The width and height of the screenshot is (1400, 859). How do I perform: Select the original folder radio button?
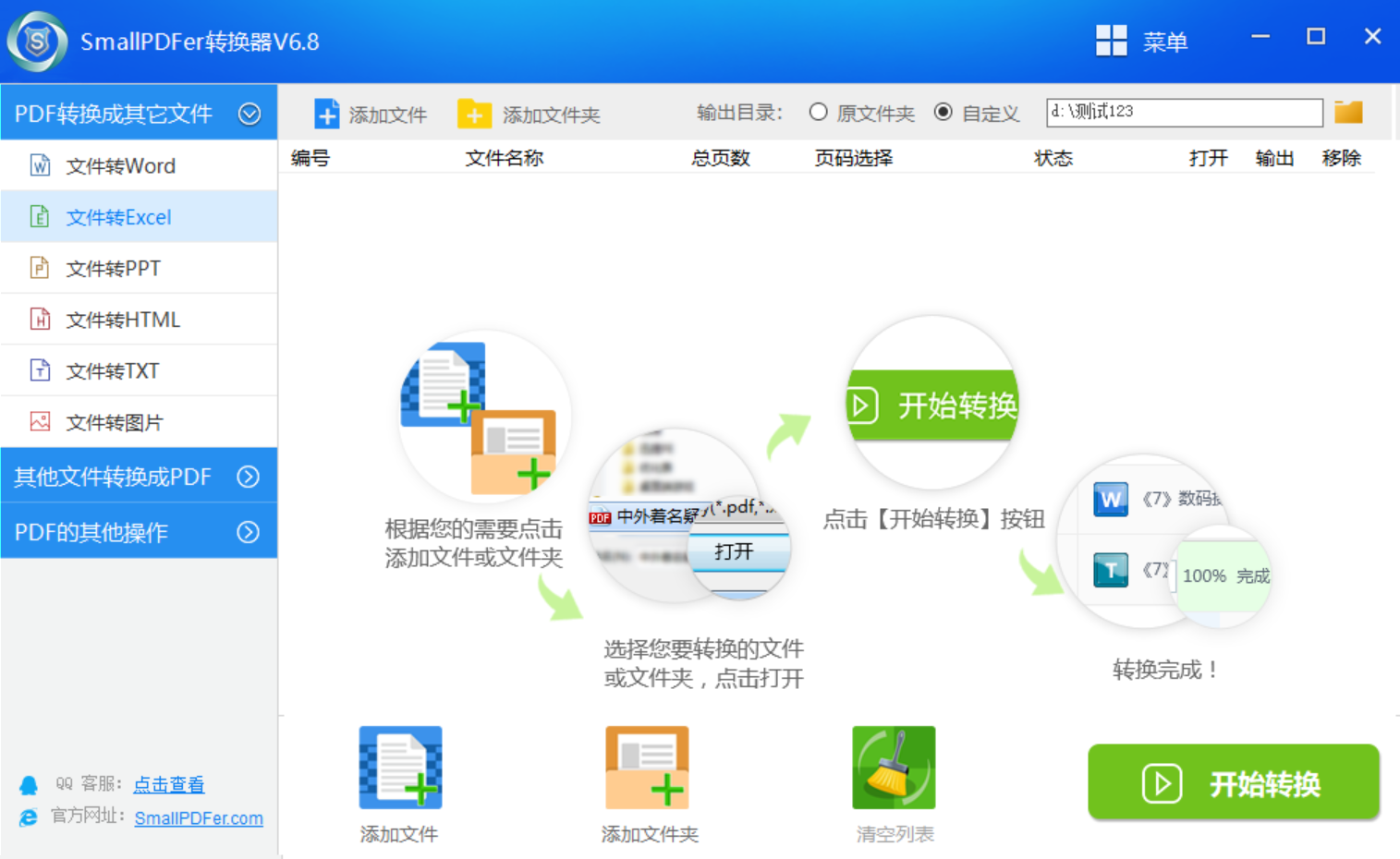pyautogui.click(x=818, y=113)
